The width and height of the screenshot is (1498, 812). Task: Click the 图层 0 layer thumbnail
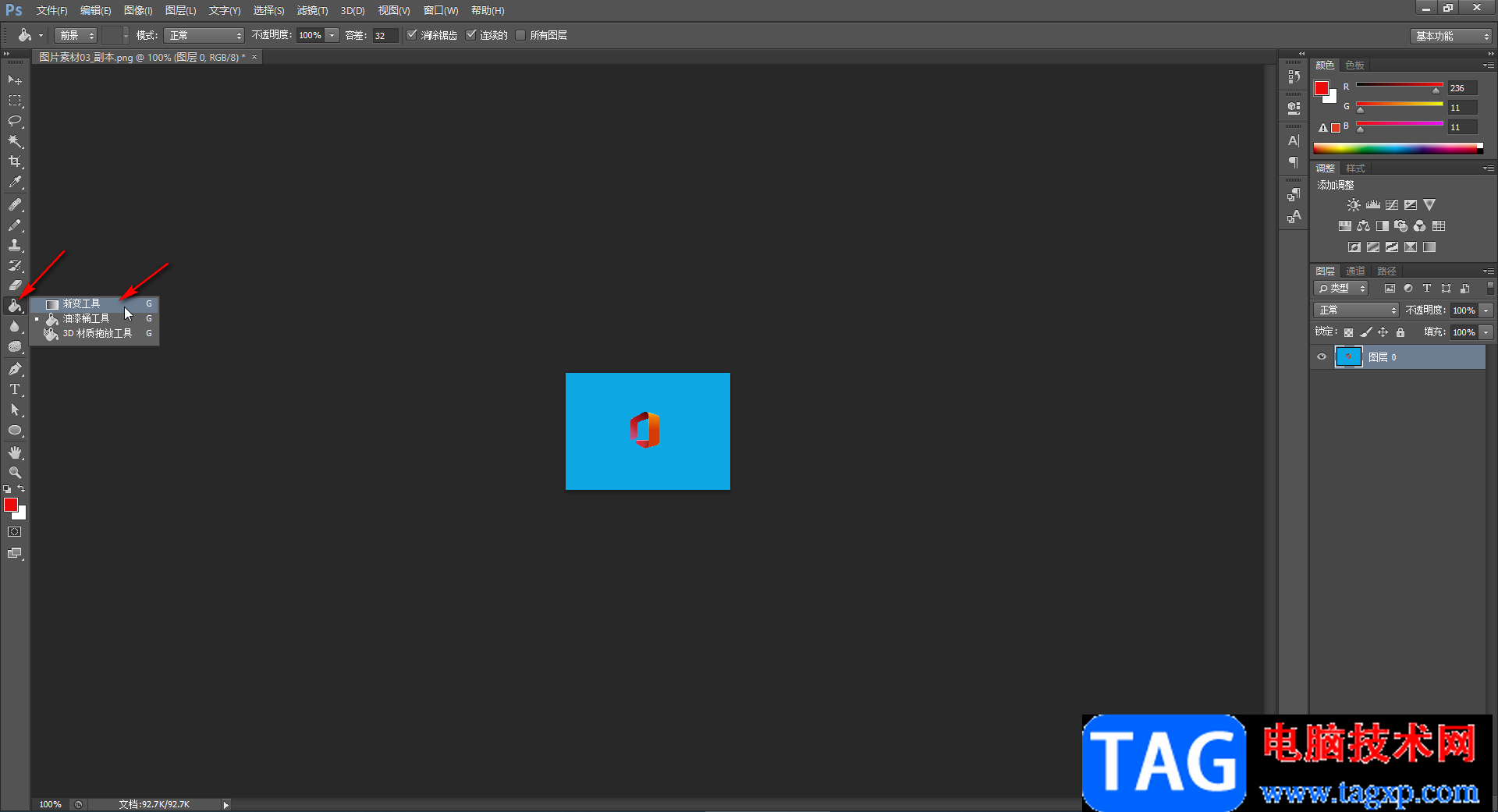coord(1348,357)
